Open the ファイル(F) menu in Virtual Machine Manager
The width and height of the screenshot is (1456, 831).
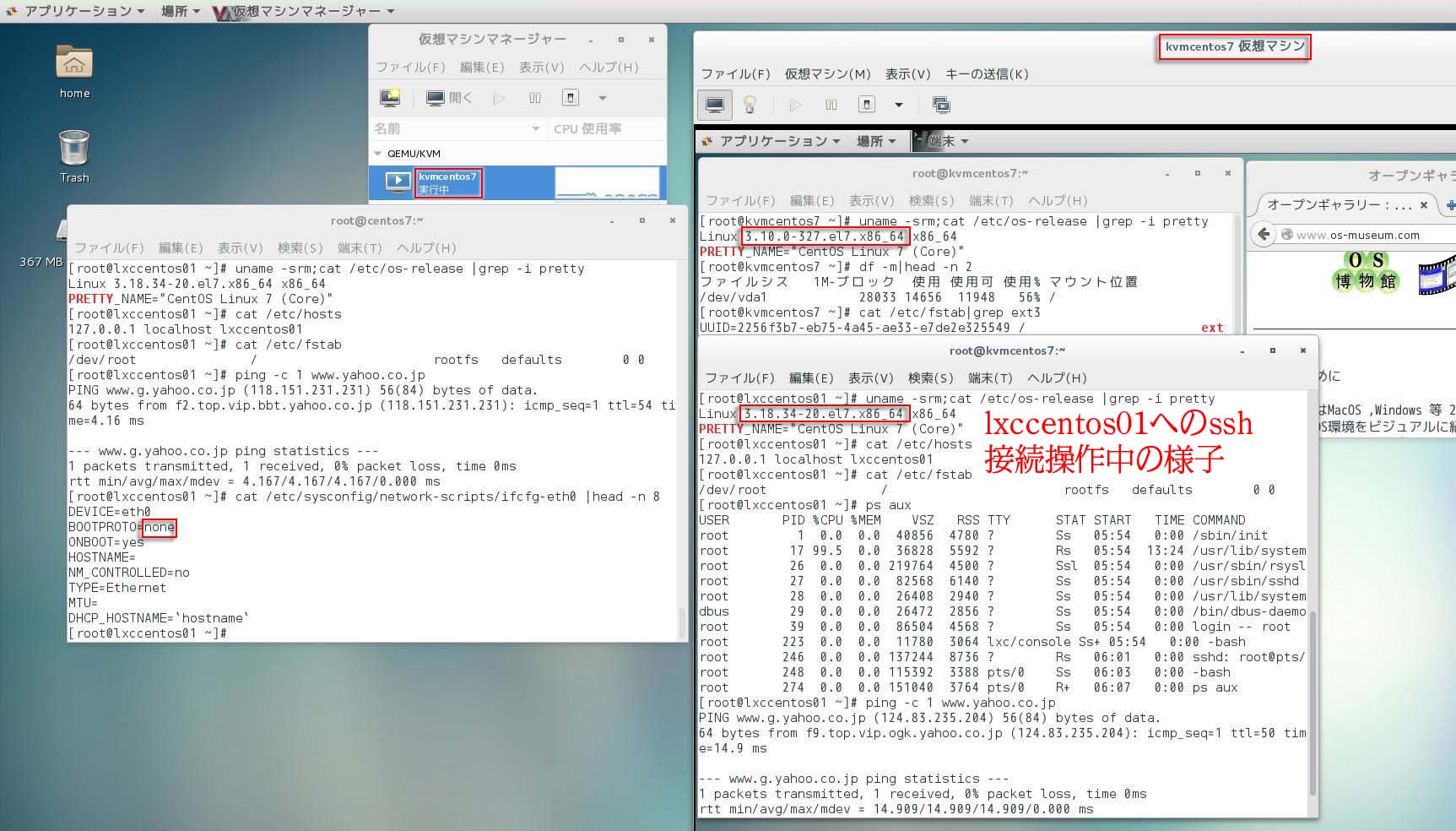pyautogui.click(x=410, y=67)
